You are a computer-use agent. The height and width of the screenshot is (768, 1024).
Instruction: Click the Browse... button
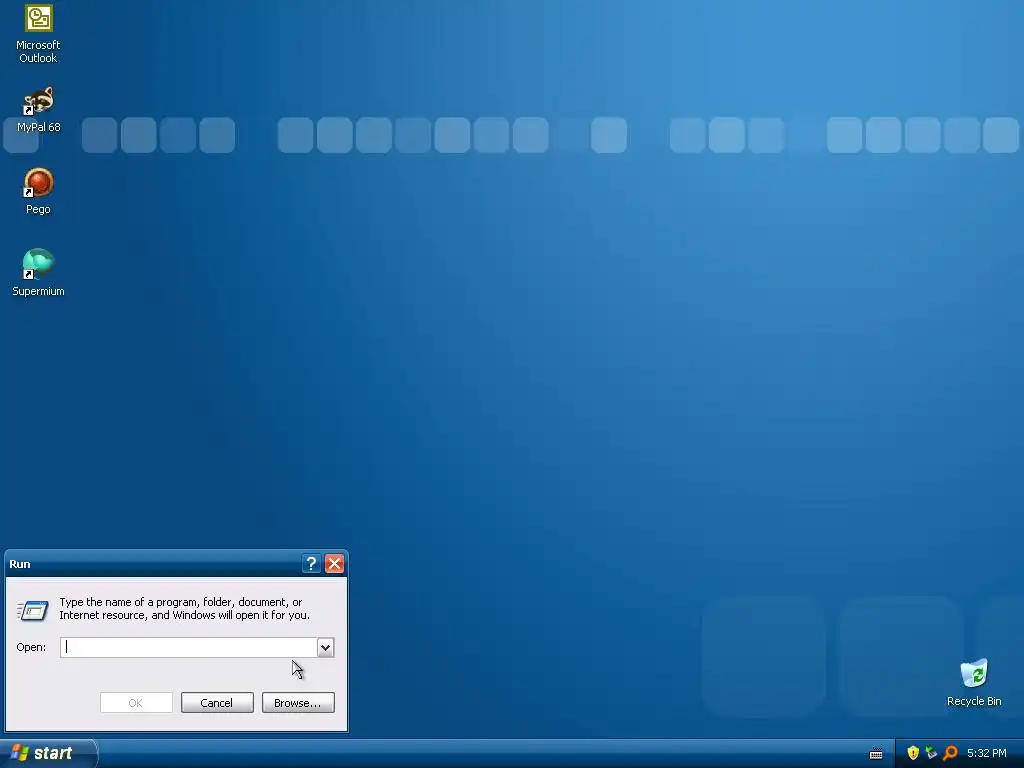(x=298, y=703)
